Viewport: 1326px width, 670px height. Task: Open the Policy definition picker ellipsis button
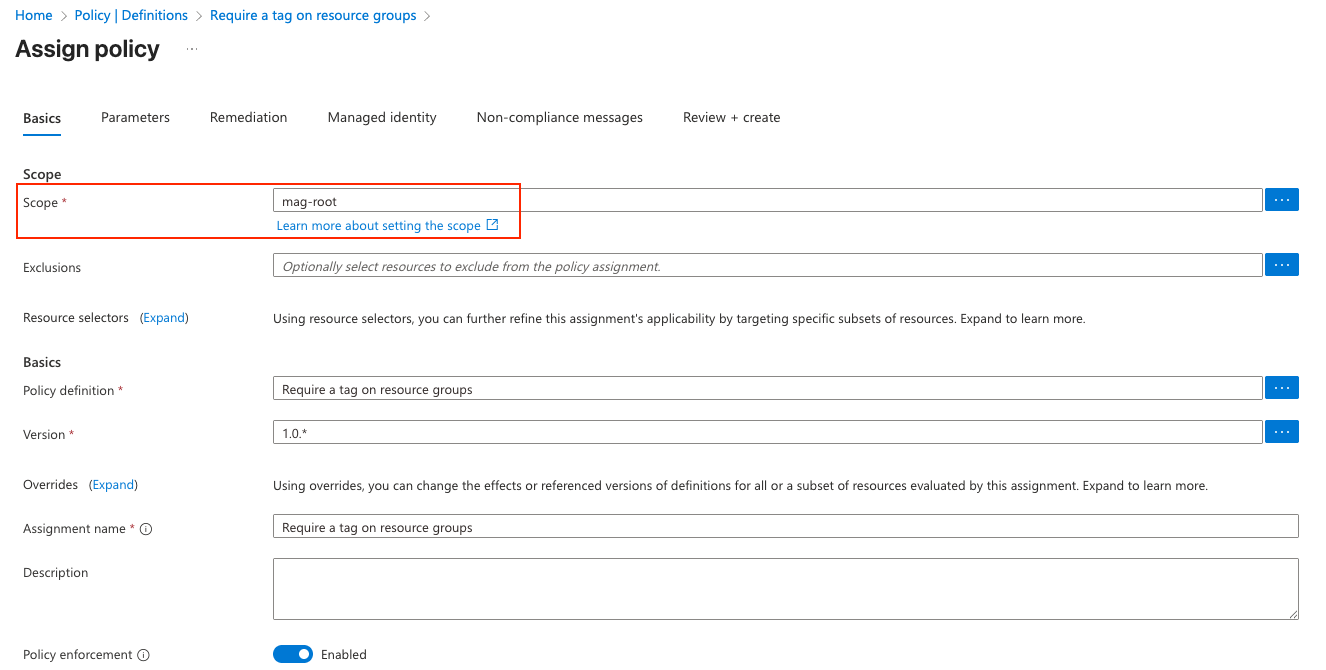pyautogui.click(x=1281, y=388)
